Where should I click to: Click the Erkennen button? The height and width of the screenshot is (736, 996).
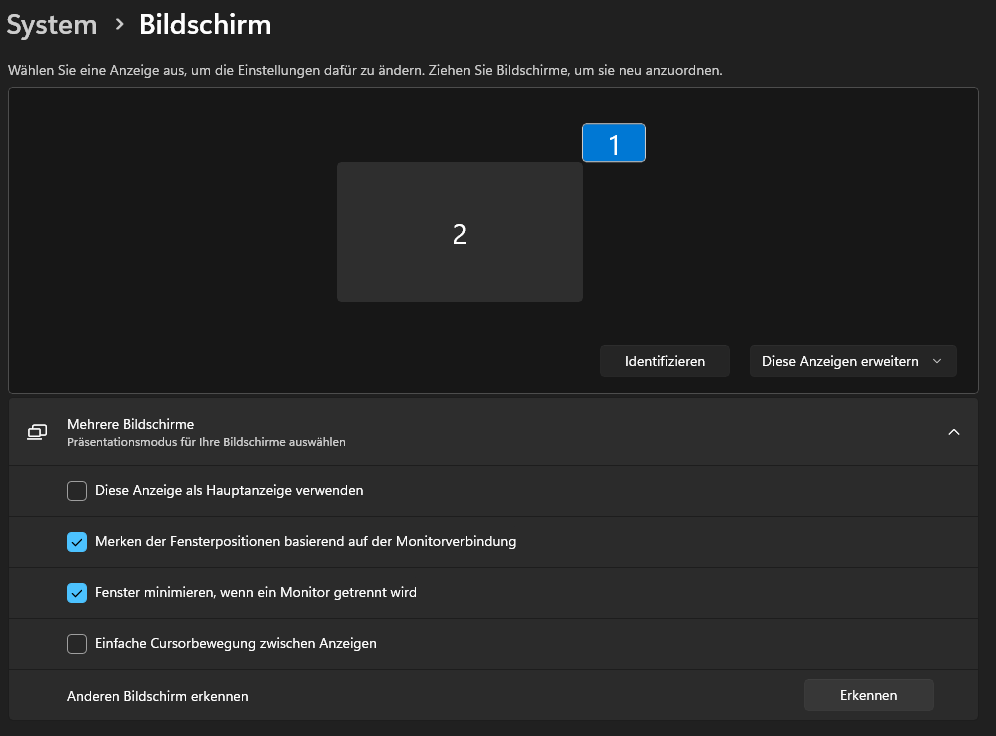868,695
